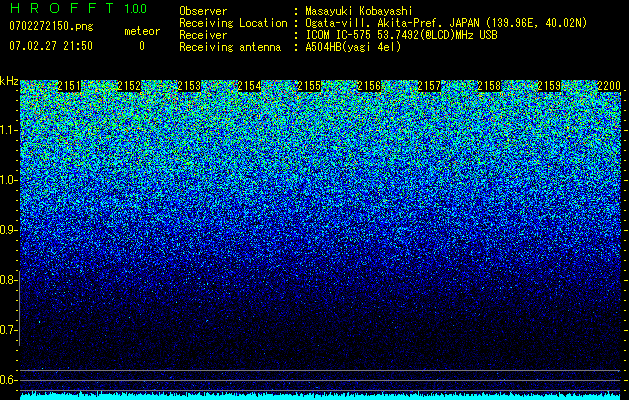The width and height of the screenshot is (629, 400).
Task: Click the date stamp 07.02.27 21:50
Action: 51,46
